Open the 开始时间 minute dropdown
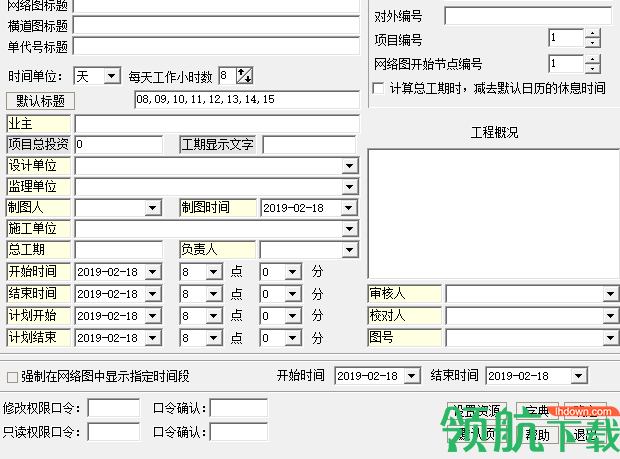The image size is (620, 459). point(293,272)
